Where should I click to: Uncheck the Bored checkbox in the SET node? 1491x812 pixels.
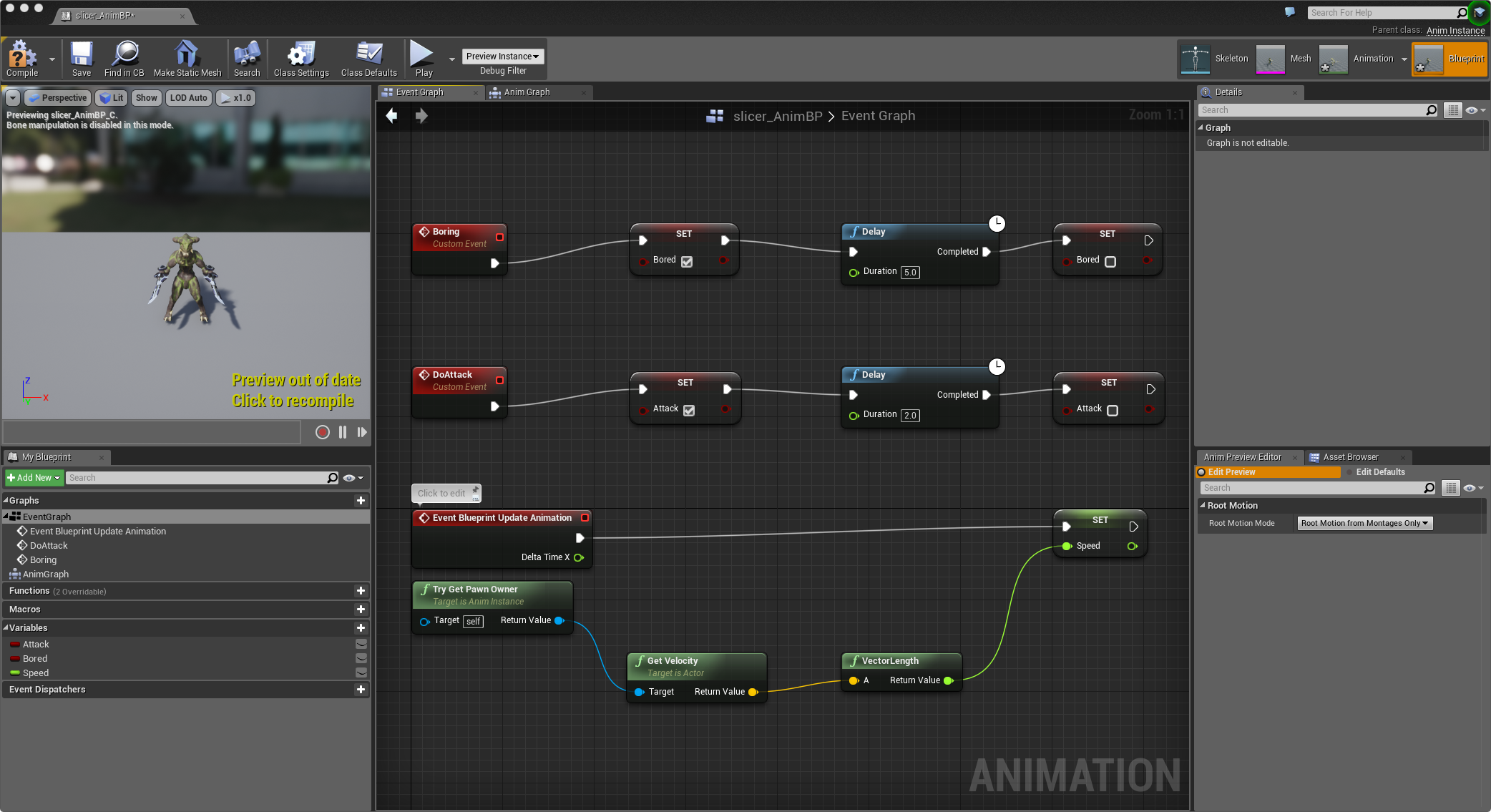point(686,262)
